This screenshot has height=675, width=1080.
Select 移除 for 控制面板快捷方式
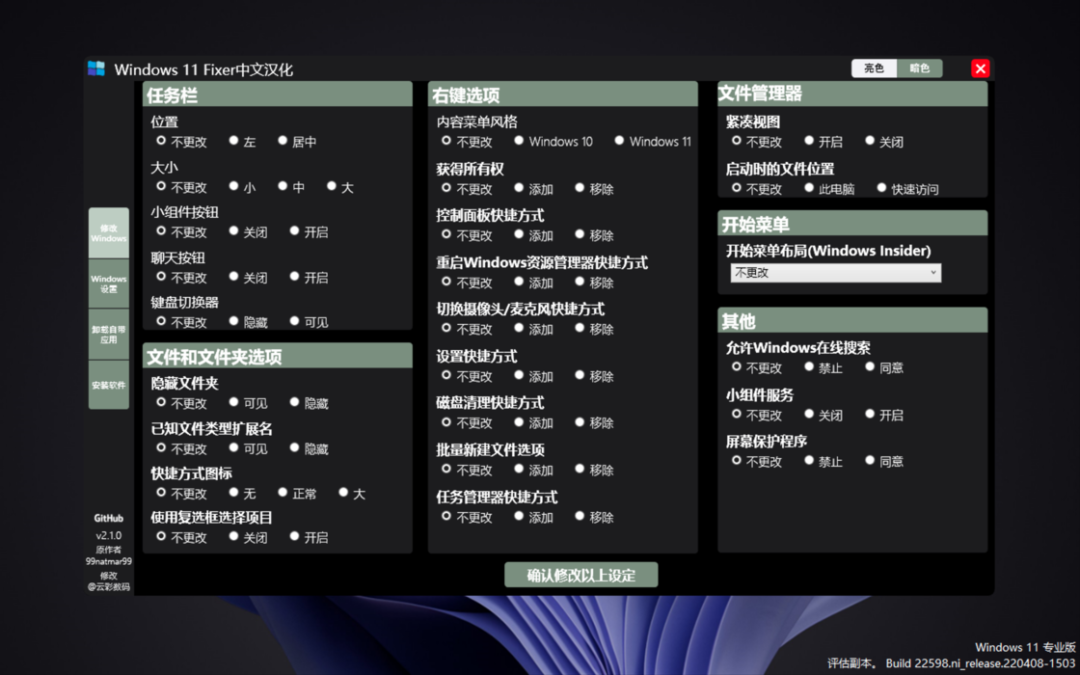pyautogui.click(x=594, y=236)
